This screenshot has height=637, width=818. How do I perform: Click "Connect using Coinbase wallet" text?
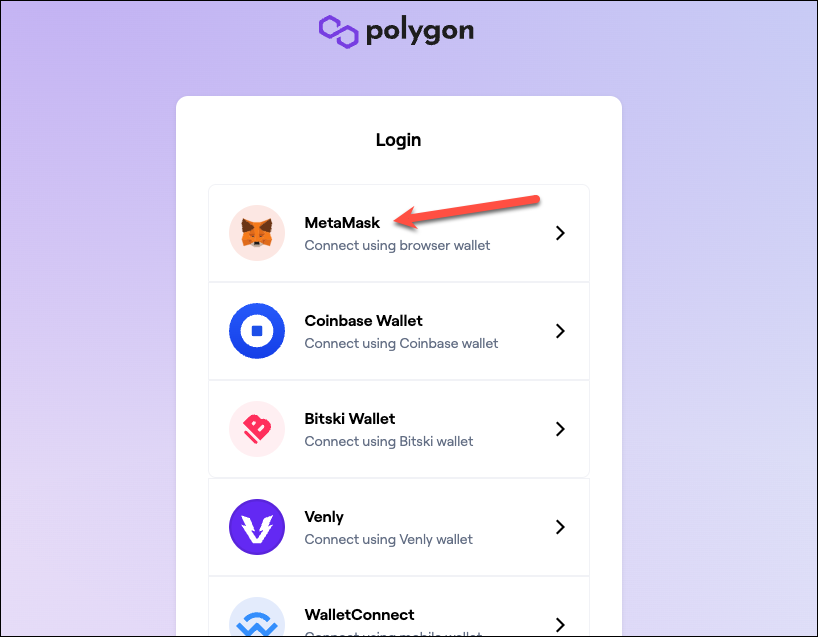[x=402, y=344]
